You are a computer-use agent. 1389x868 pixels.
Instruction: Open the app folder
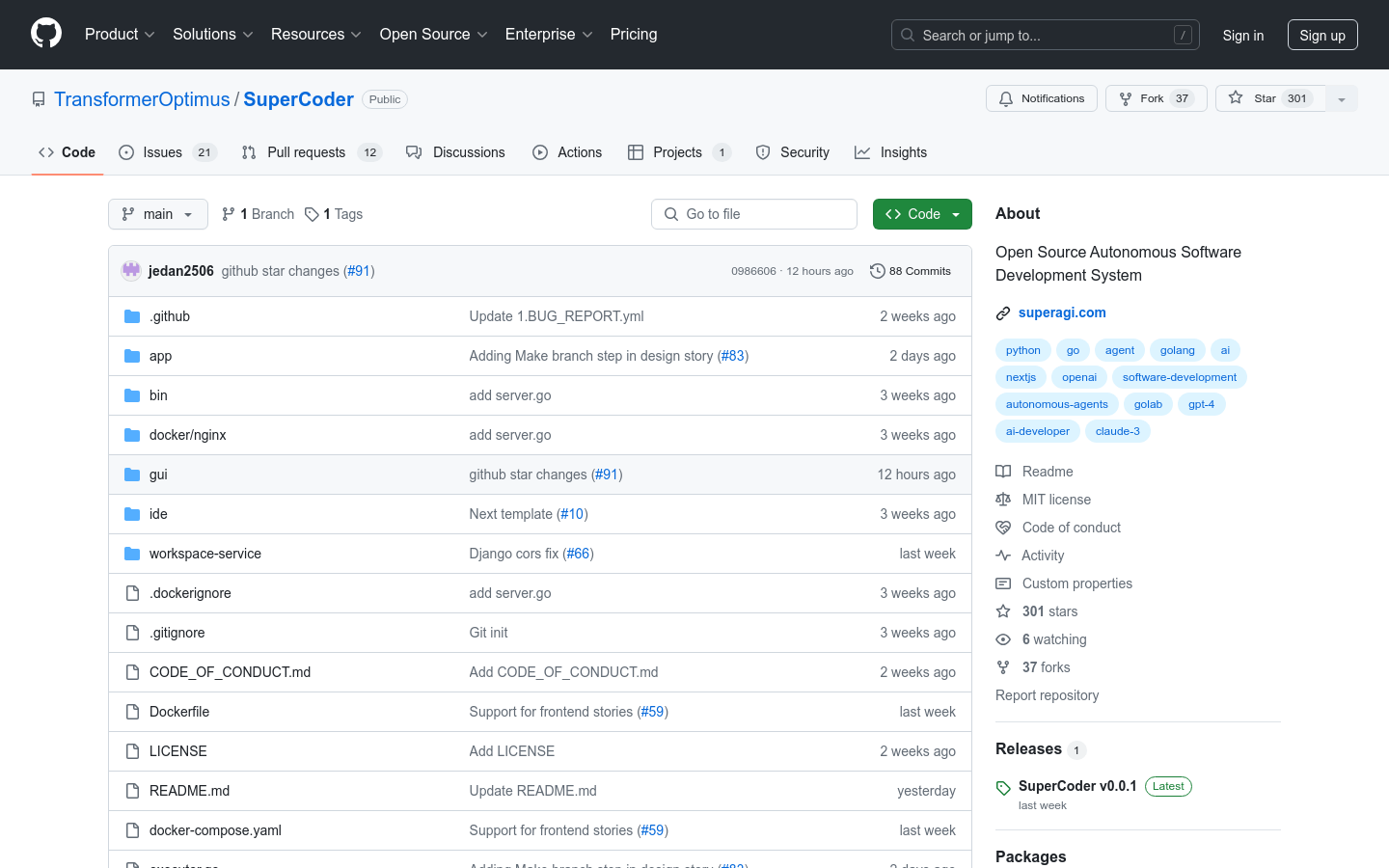[160, 356]
